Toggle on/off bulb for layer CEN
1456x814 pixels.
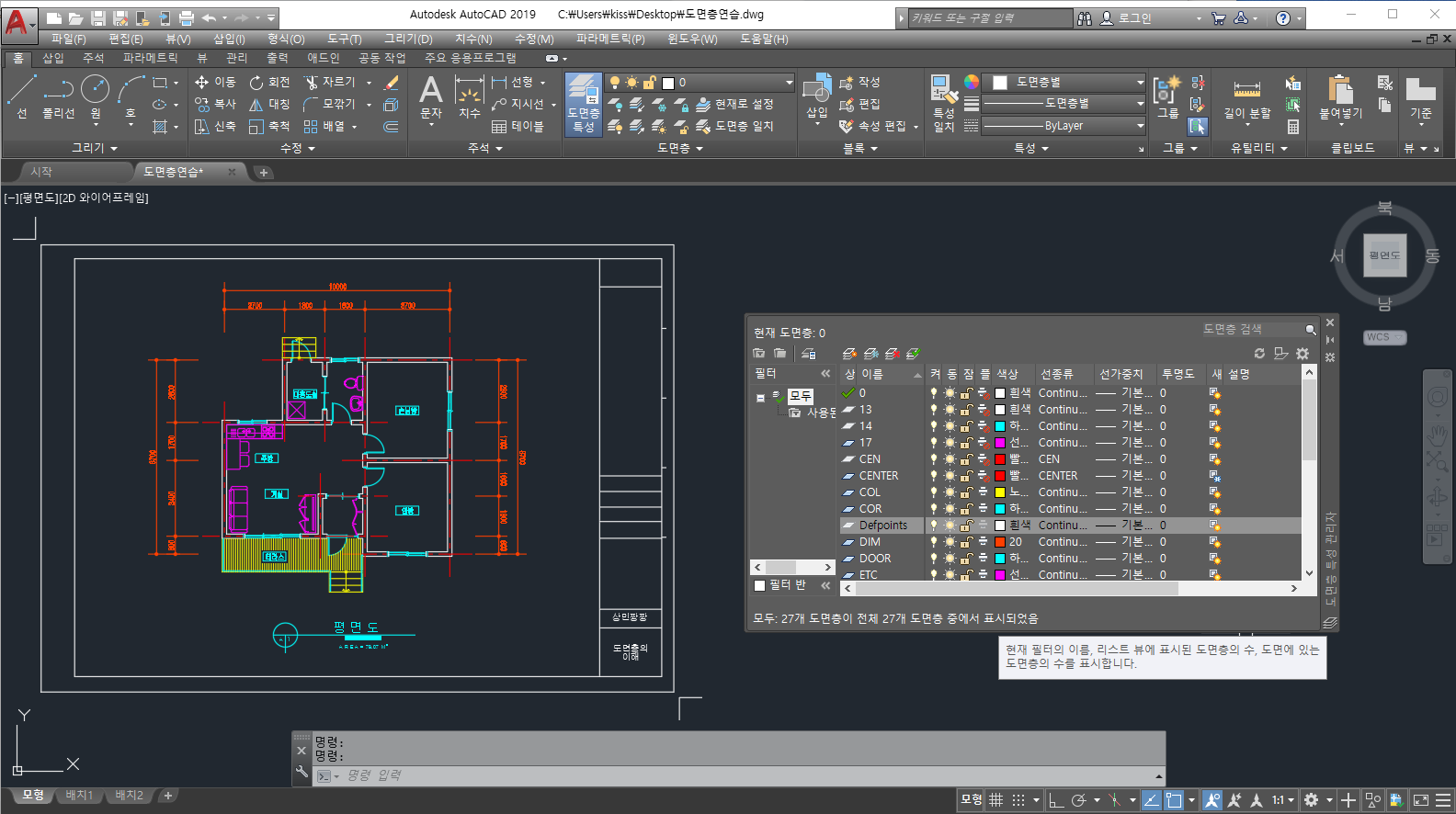click(934, 459)
